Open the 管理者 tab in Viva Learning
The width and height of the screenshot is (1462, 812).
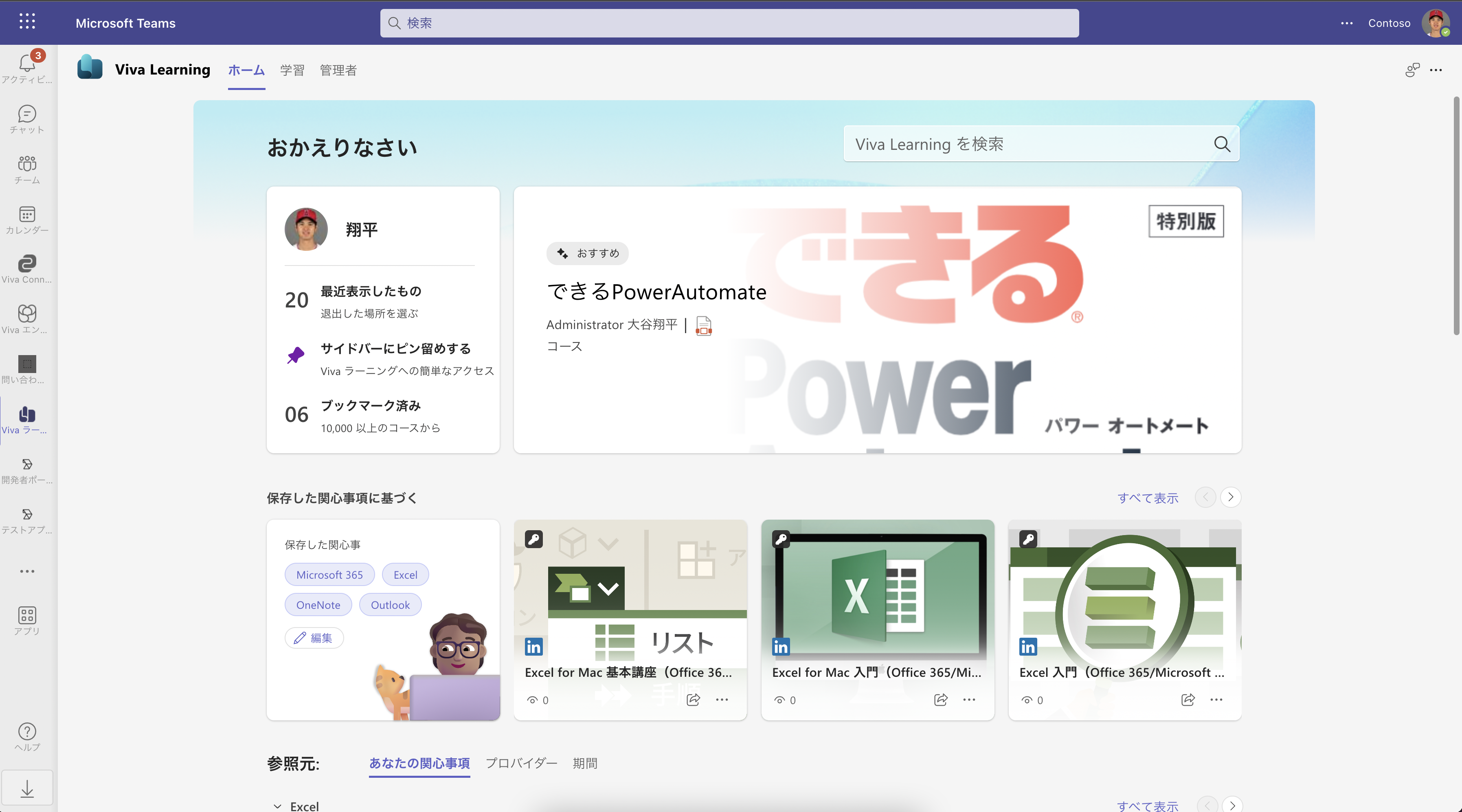tap(338, 70)
